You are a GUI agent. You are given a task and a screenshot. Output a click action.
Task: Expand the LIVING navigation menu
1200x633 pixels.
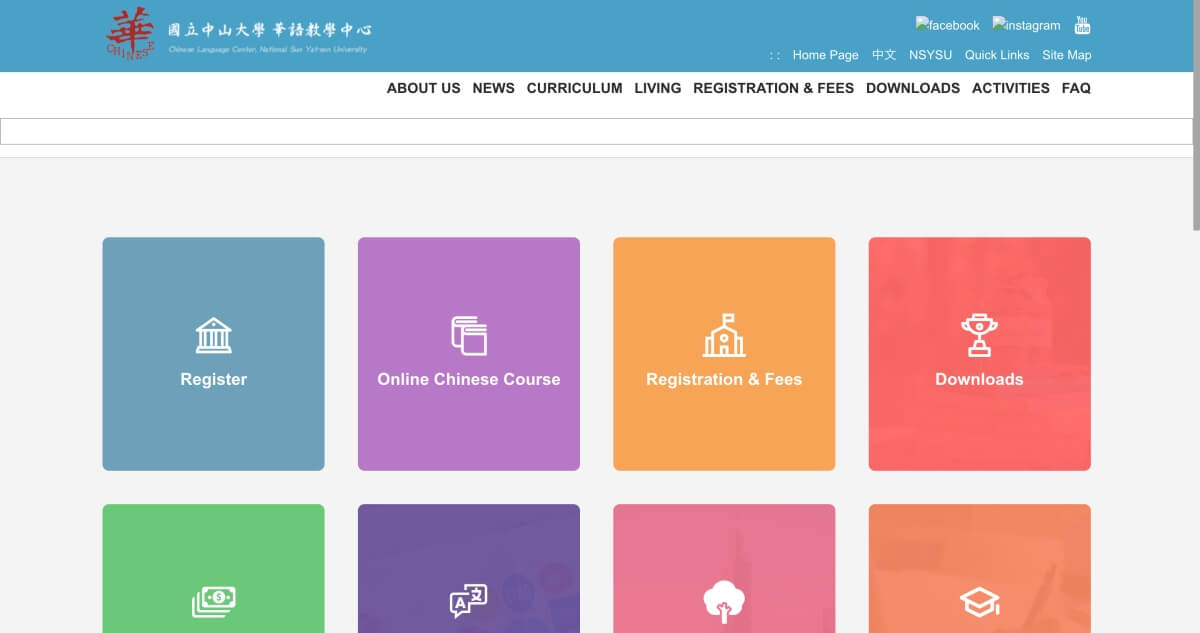[x=657, y=88]
